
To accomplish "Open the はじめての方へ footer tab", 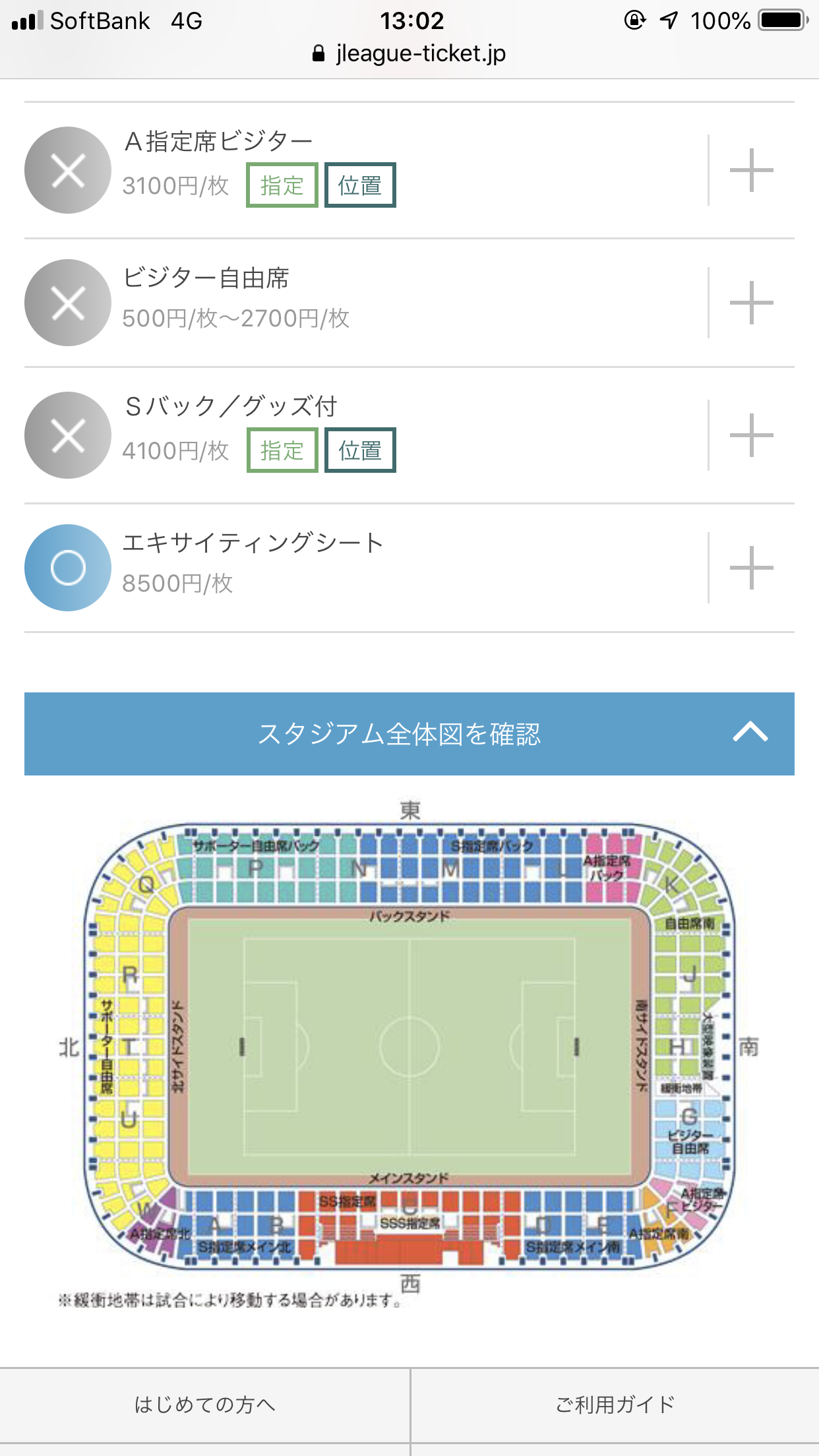I will [204, 1405].
